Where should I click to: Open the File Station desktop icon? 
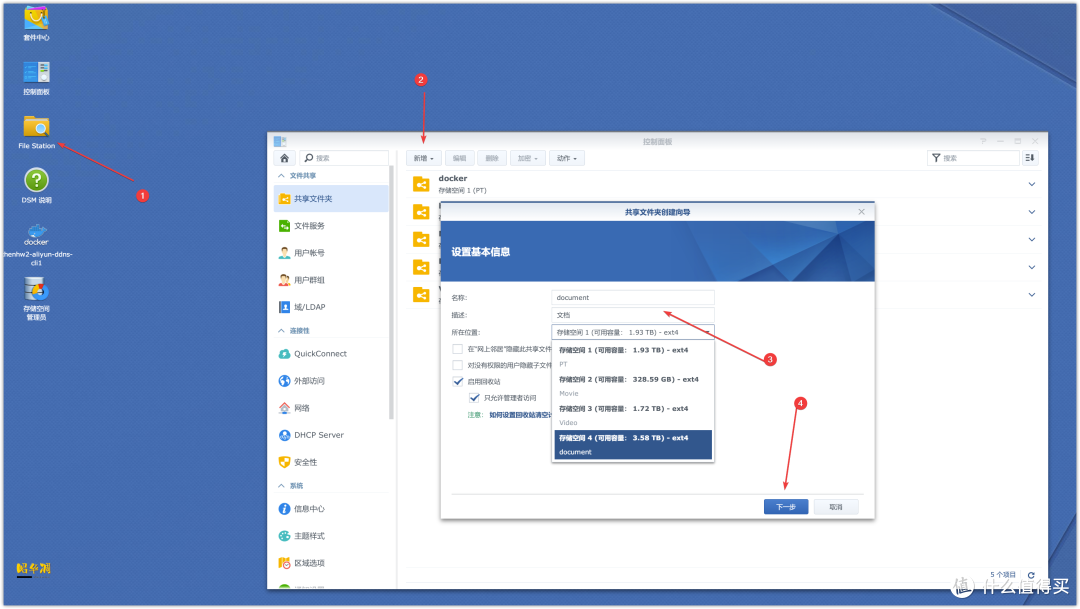[36, 127]
